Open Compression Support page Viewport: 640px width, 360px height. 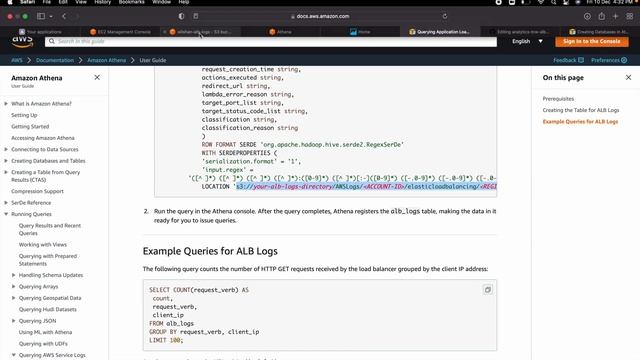[x=37, y=191]
